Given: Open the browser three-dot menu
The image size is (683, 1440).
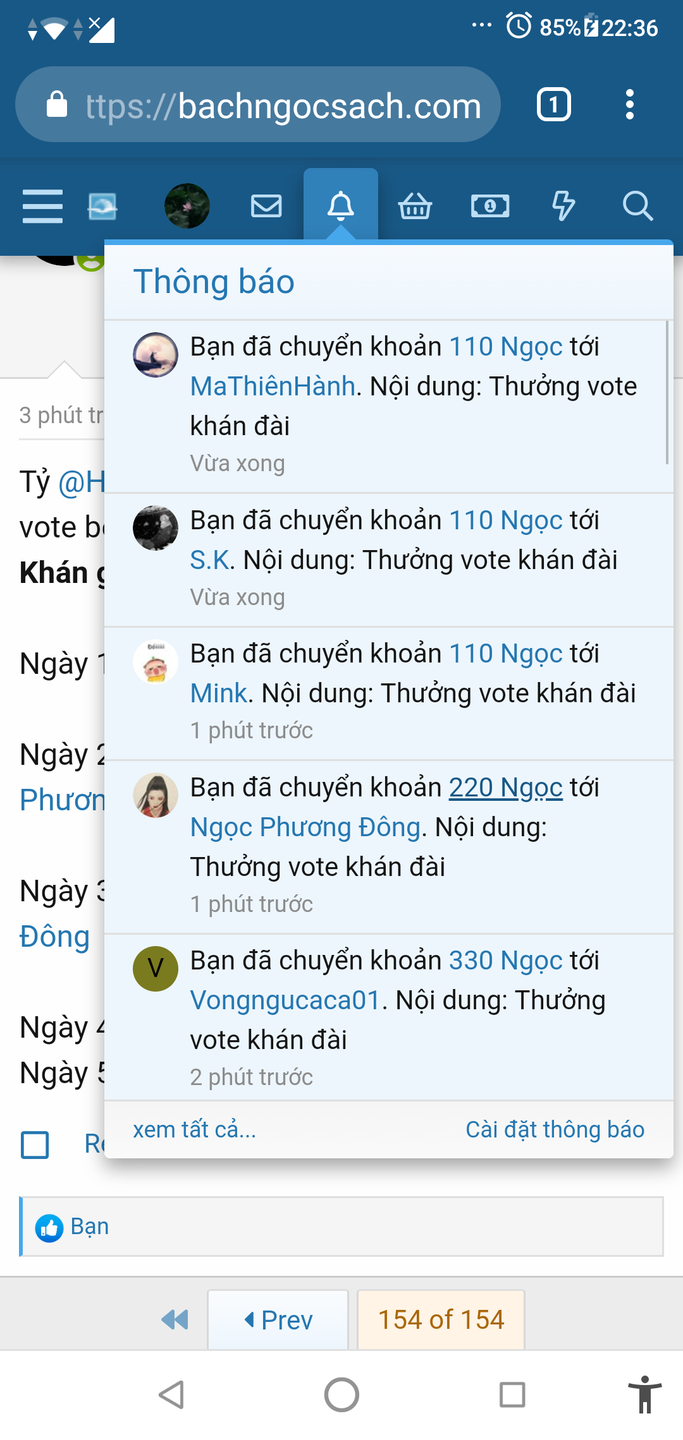Looking at the screenshot, I should [x=629, y=105].
